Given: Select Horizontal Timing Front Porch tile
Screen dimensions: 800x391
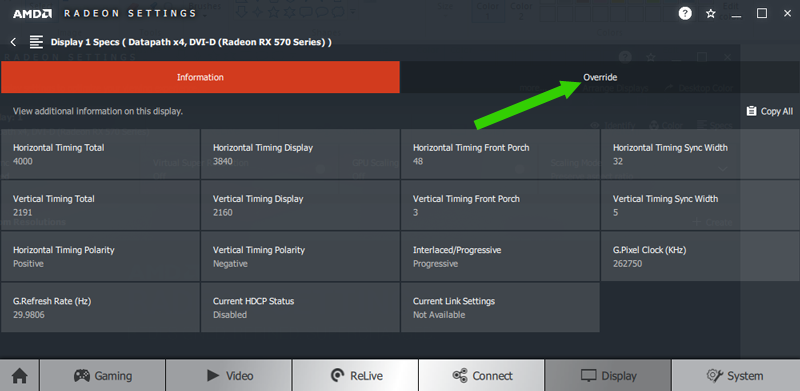Looking at the screenshot, I should pos(500,154).
